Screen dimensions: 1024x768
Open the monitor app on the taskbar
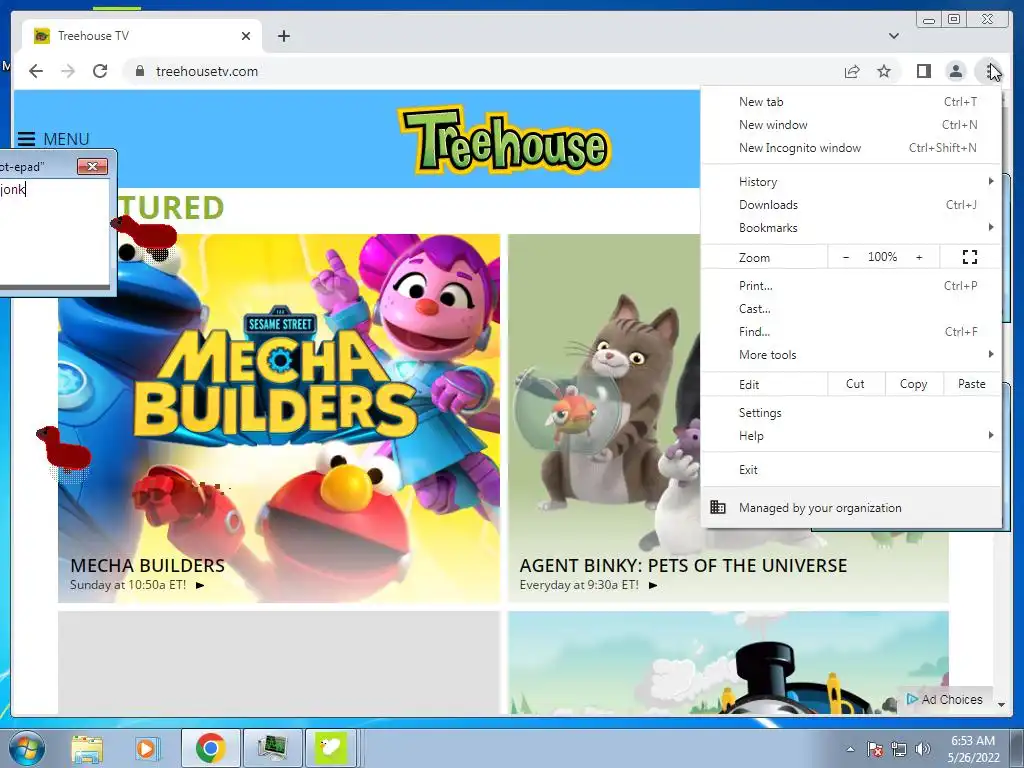point(272,748)
